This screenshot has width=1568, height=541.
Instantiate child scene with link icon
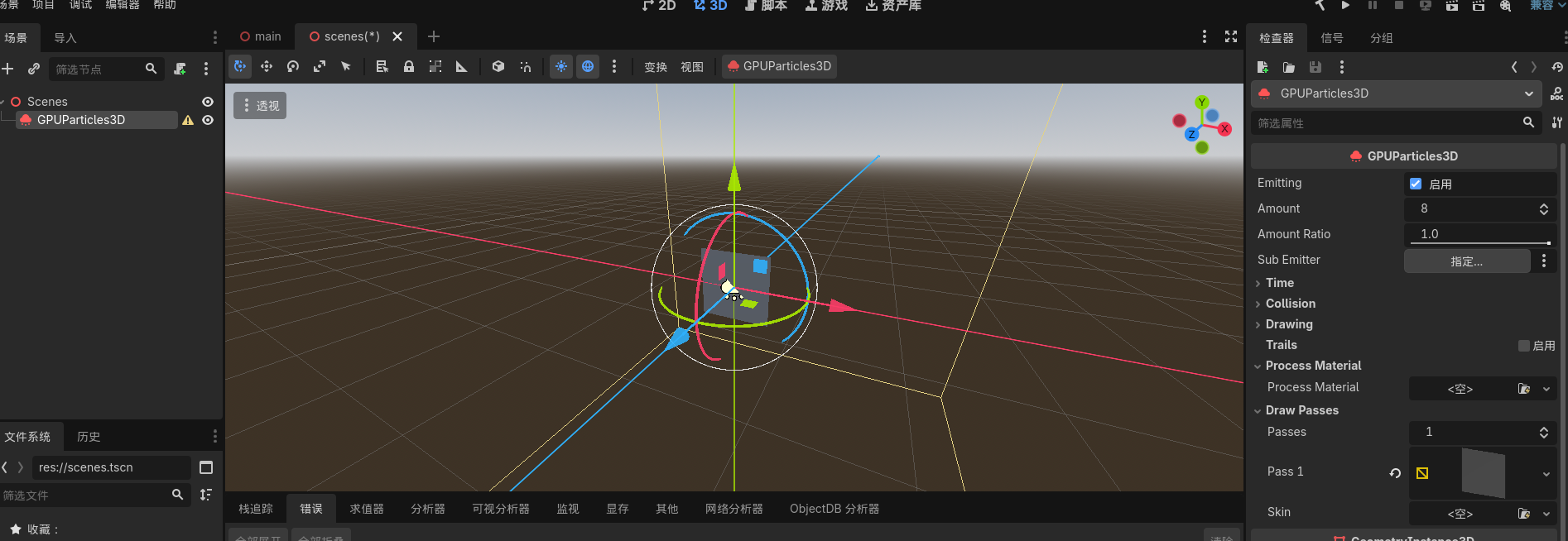pyautogui.click(x=34, y=69)
